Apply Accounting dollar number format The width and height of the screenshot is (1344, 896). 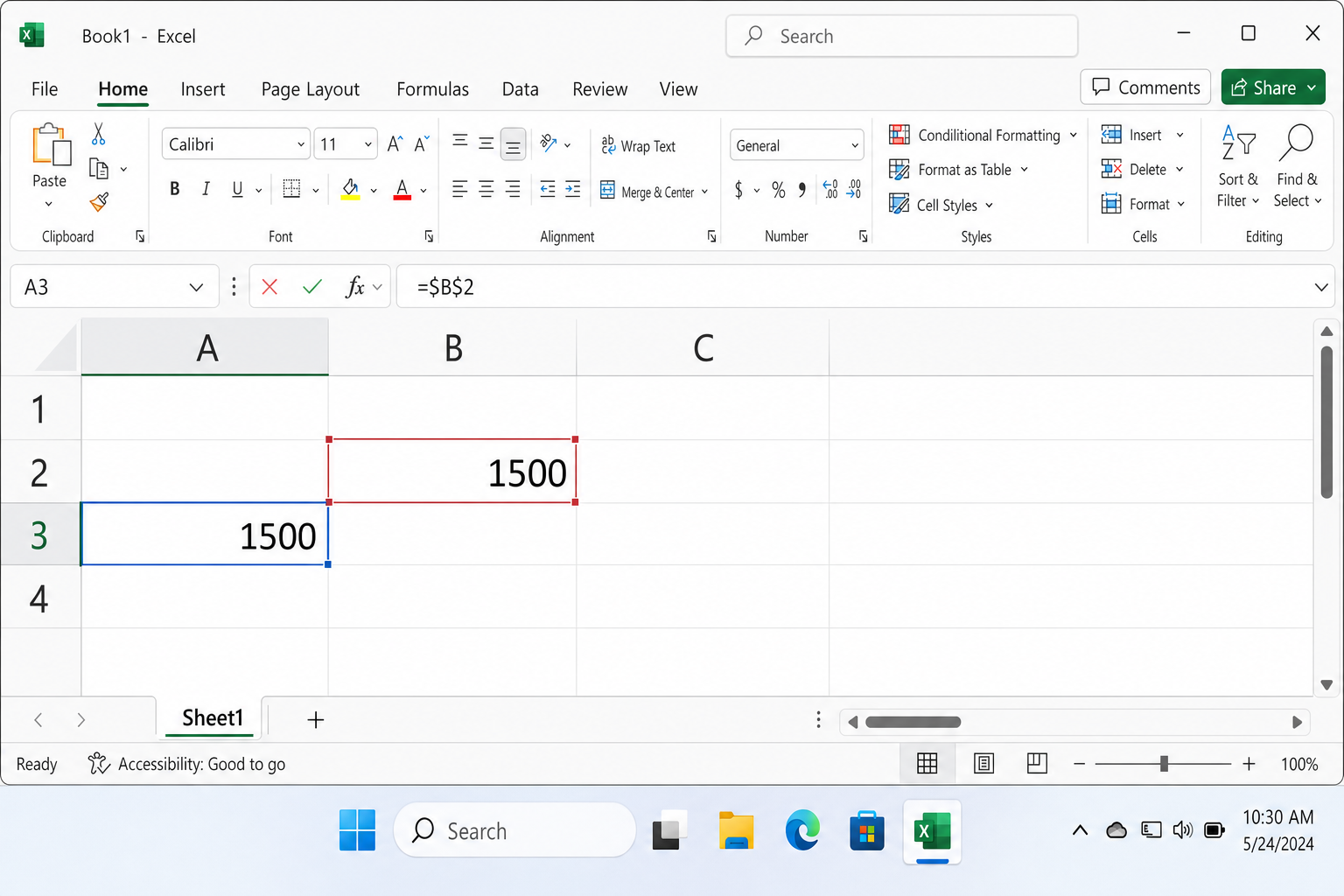[739, 190]
